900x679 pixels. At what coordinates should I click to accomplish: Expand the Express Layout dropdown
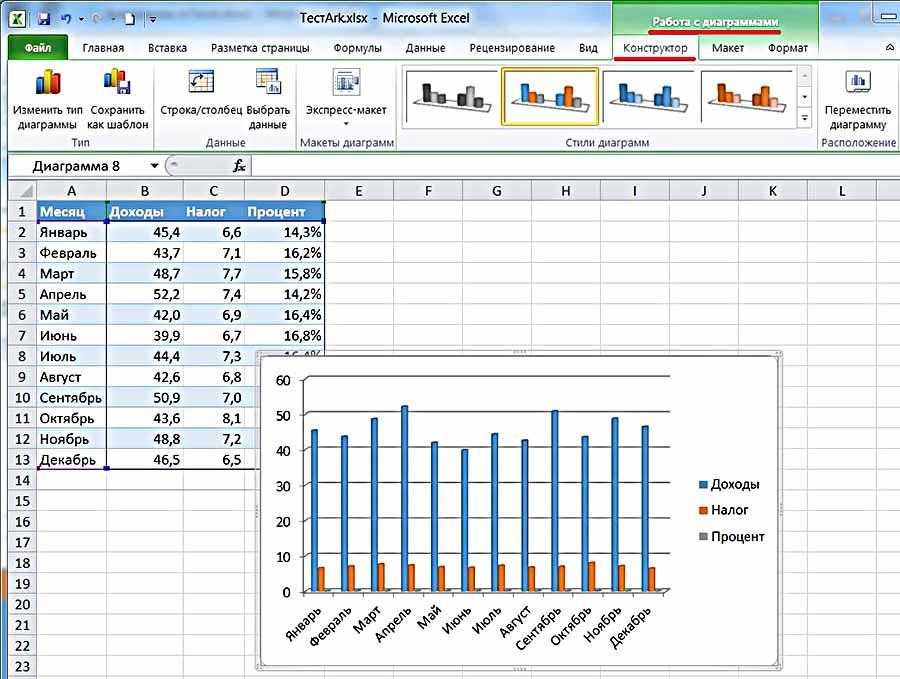coord(346,124)
